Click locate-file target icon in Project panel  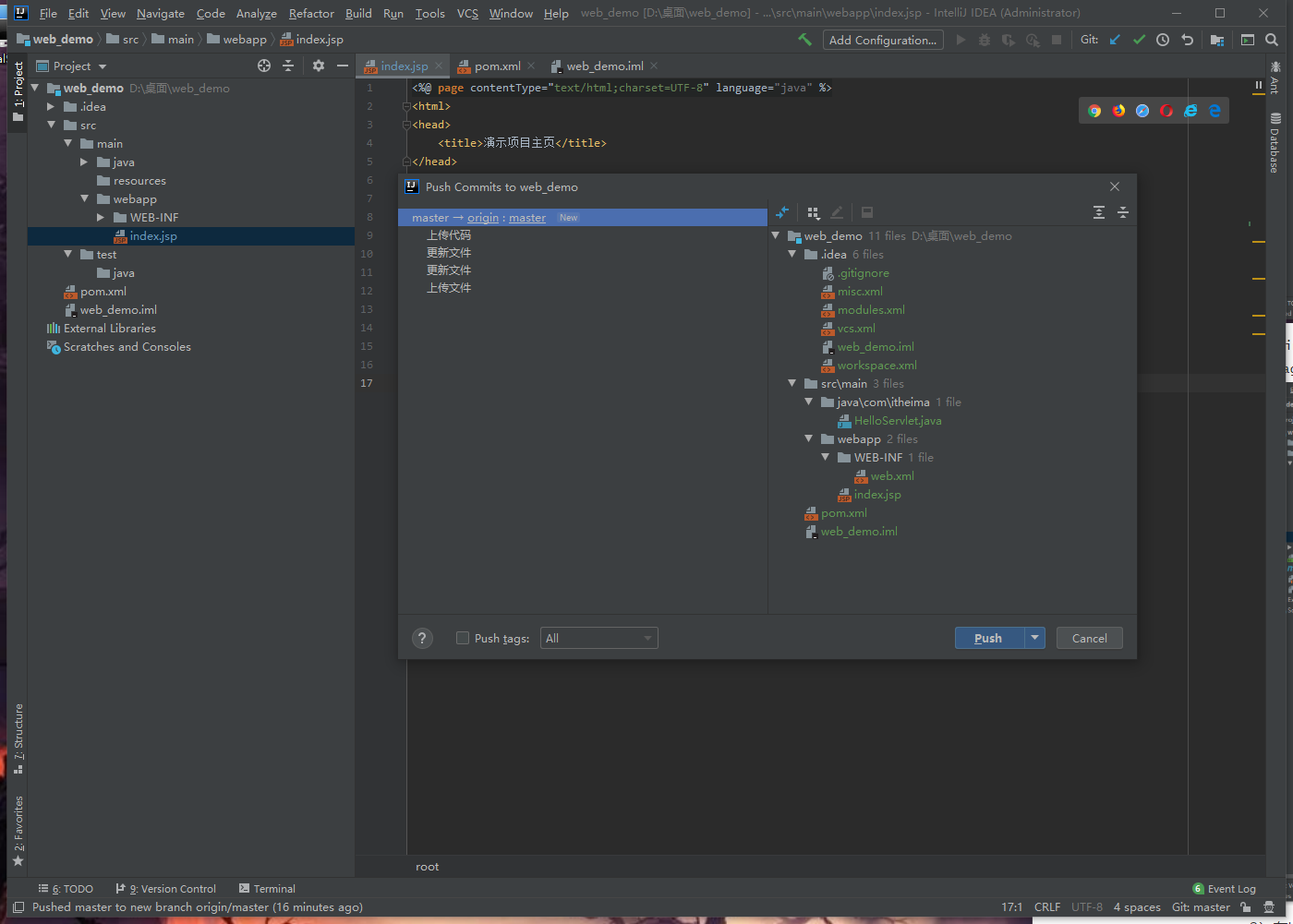coord(264,66)
